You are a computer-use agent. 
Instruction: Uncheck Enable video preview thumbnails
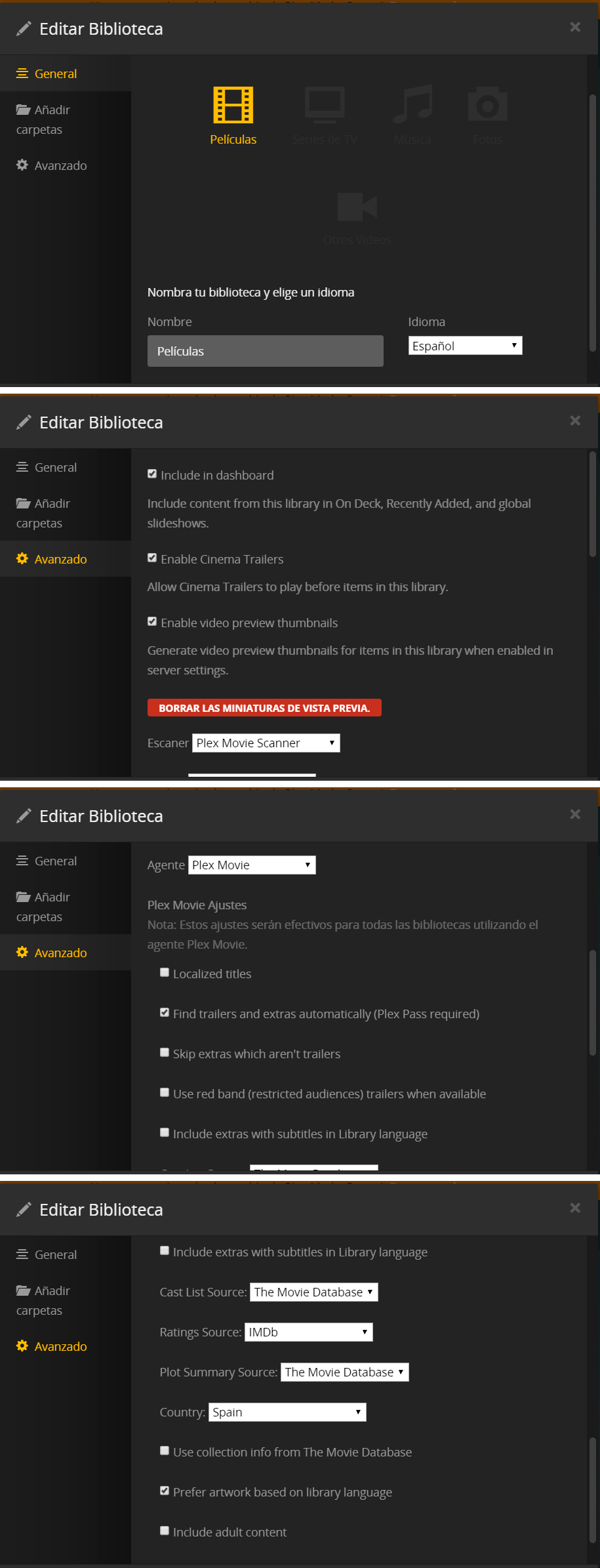pos(152,622)
